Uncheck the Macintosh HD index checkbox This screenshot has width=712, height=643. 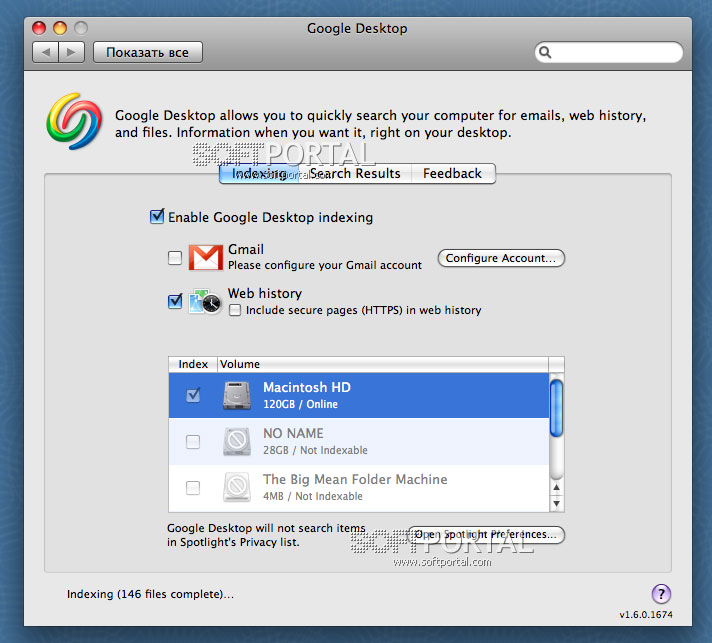click(193, 395)
